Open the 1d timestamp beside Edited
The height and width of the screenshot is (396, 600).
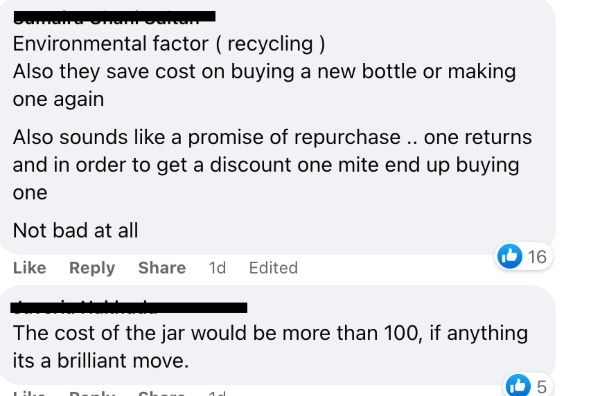tap(217, 267)
